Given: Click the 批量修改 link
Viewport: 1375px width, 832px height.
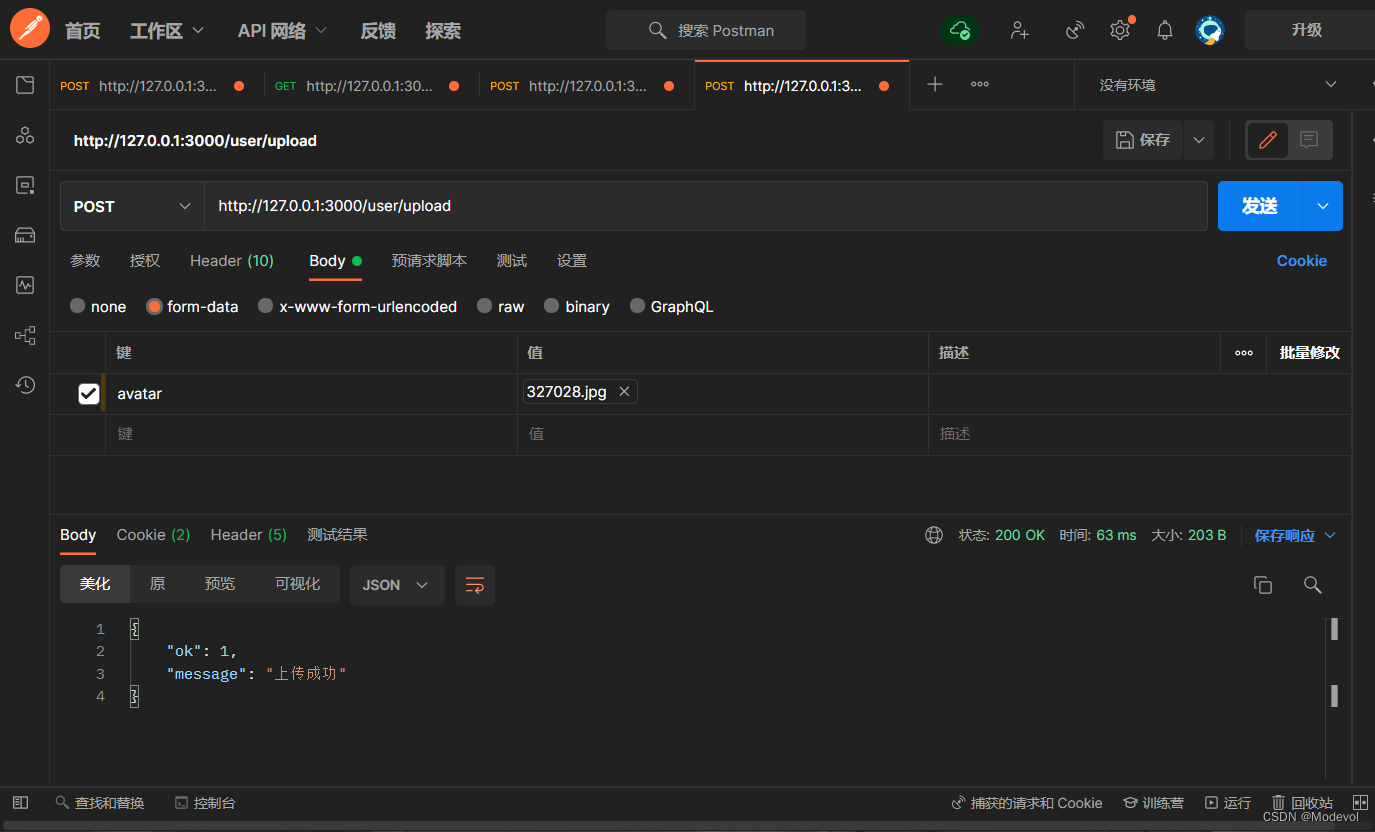Looking at the screenshot, I should [1309, 353].
